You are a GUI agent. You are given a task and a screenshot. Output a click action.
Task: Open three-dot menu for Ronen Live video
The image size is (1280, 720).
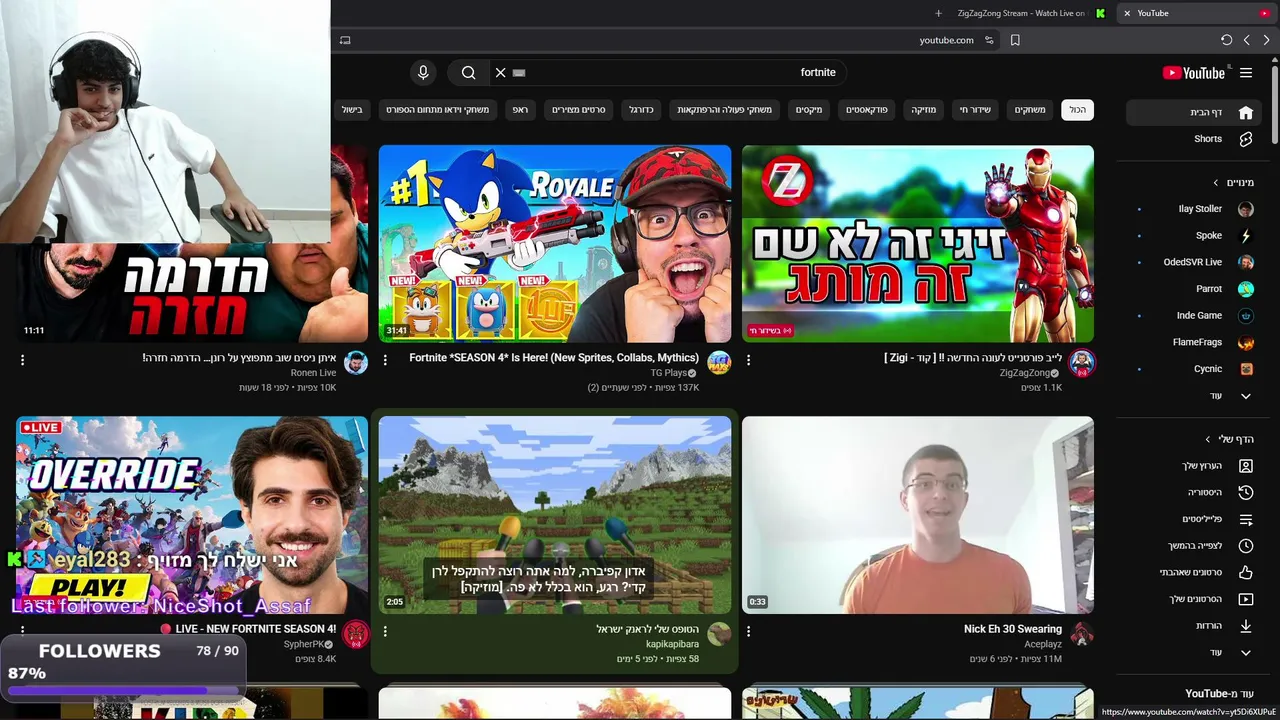tap(22, 360)
